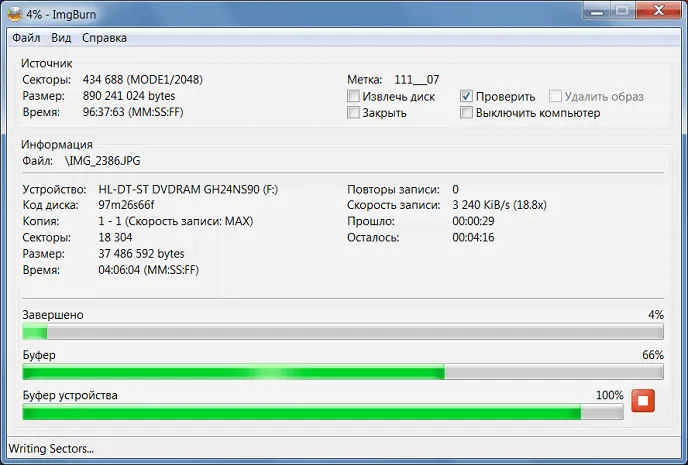Screen dimensions: 688x465
Task: Stop the burn with the red button
Action: pos(643,401)
